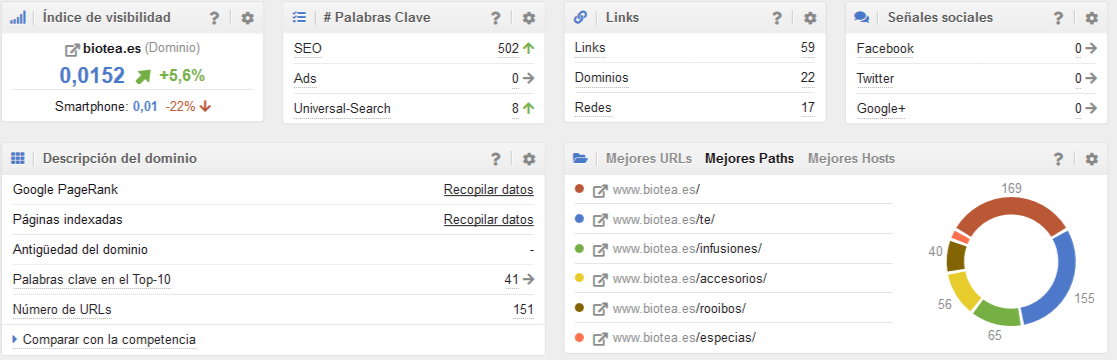Screen dimensions: 1117x360
Task: Switch to Mejores URLs tab
Action: point(648,159)
